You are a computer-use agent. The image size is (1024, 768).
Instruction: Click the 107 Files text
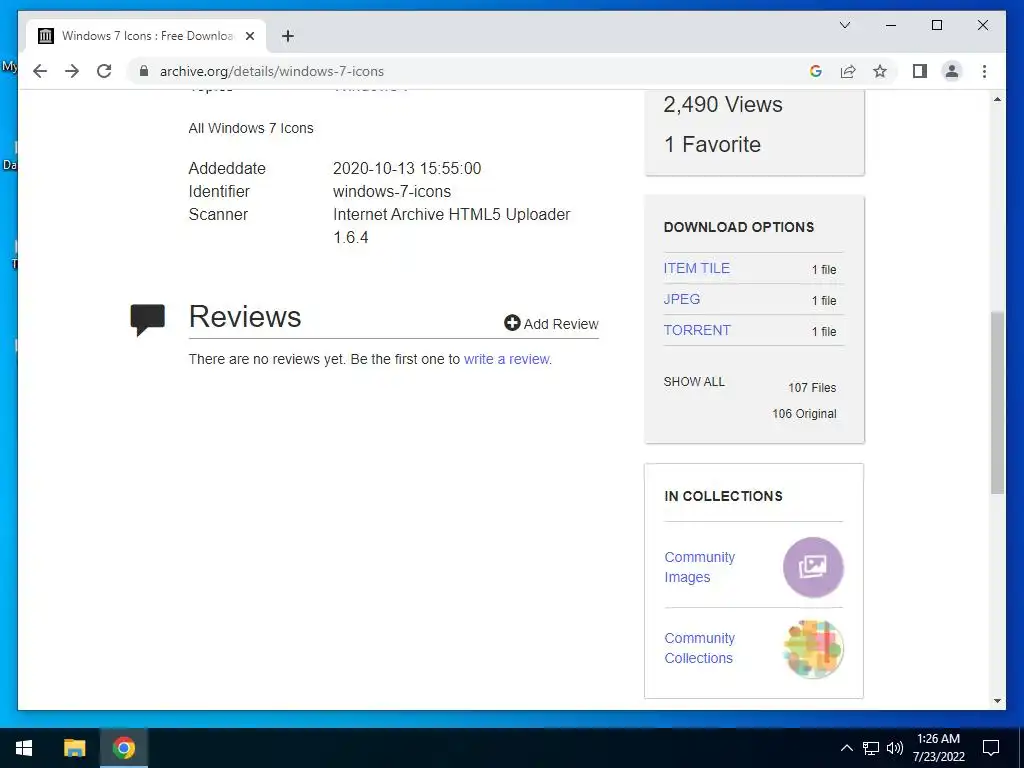click(x=812, y=387)
